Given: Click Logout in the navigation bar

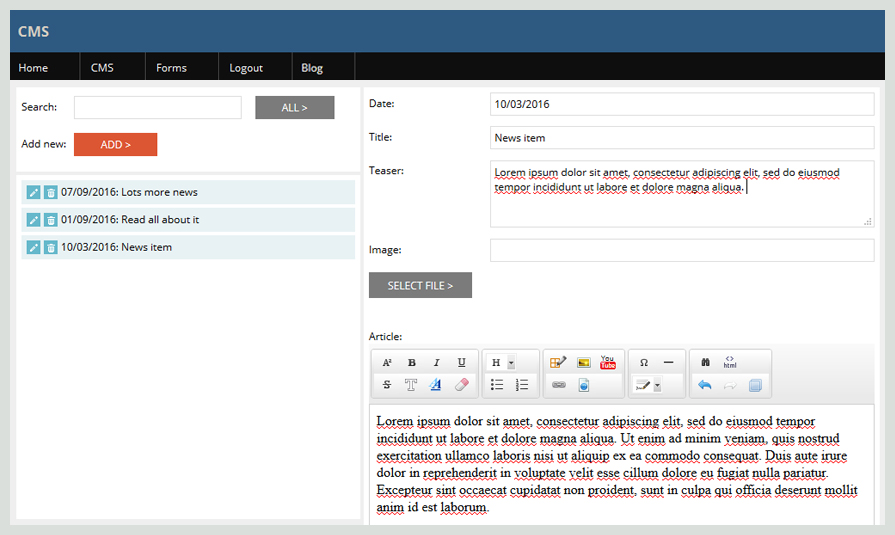Looking at the screenshot, I should click(246, 67).
